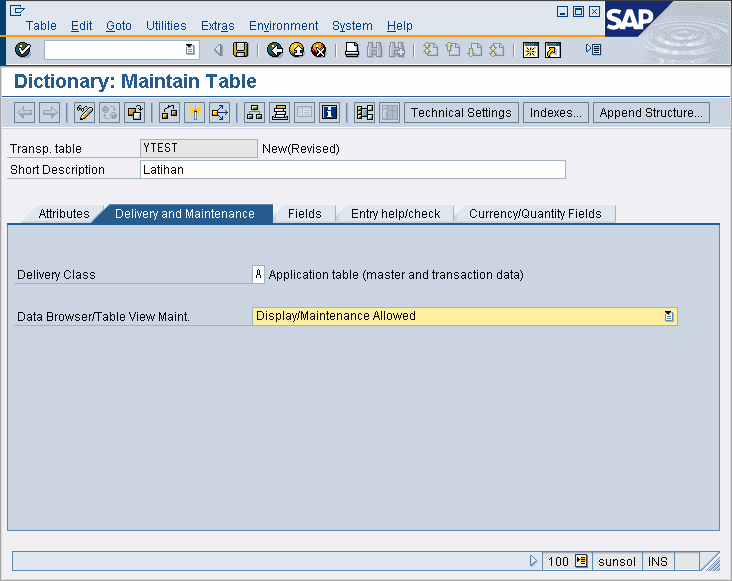The width and height of the screenshot is (732, 581).
Task: Click the Other Object icon
Action: 134,112
